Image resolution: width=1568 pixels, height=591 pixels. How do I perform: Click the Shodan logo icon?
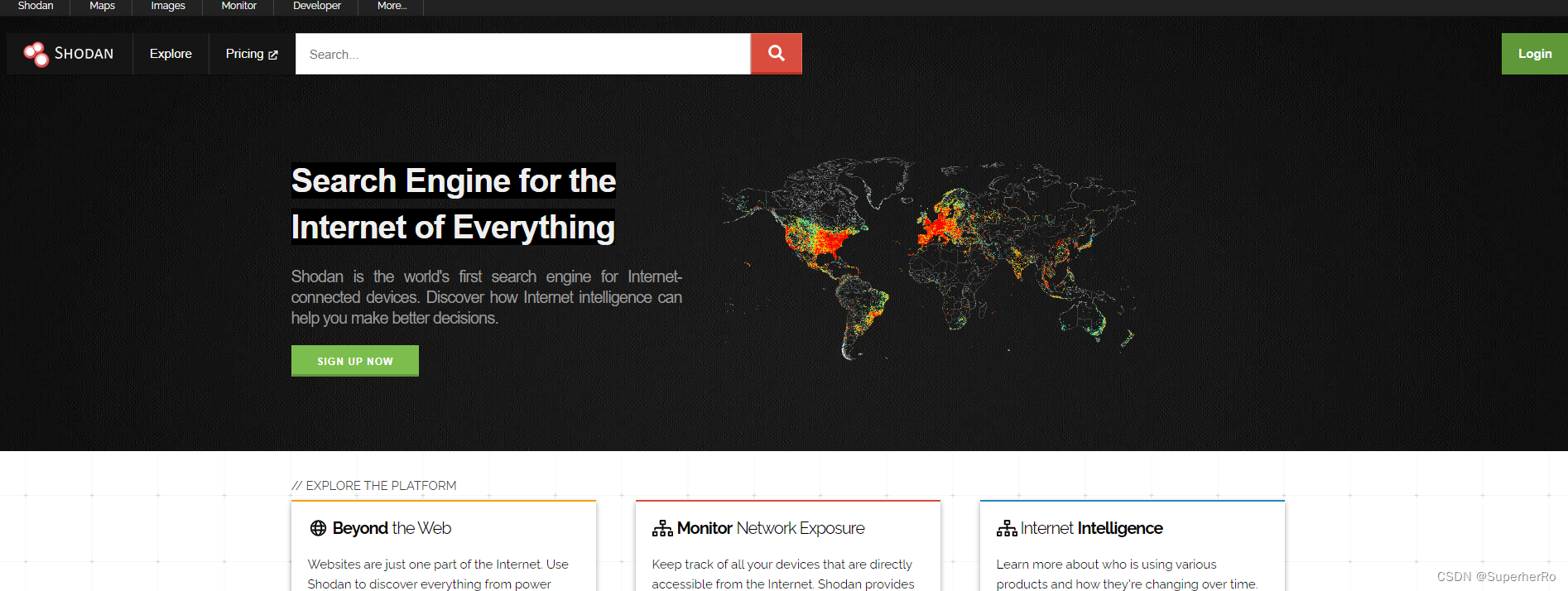coord(36,54)
